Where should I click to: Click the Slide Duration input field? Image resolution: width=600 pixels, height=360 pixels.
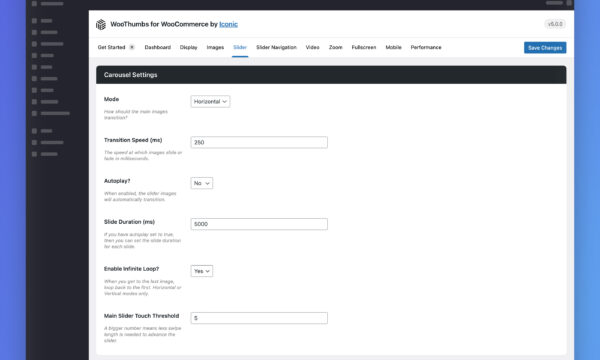pyautogui.click(x=259, y=224)
